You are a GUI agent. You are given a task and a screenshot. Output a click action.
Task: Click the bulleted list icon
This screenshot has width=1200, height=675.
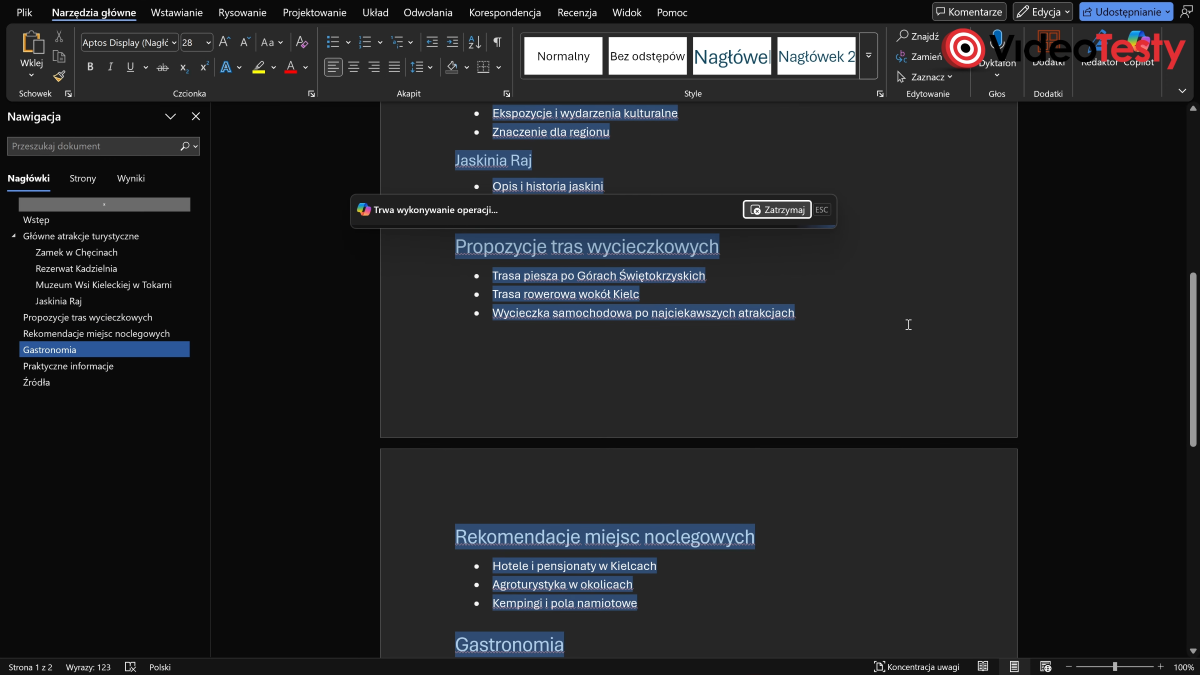333,42
